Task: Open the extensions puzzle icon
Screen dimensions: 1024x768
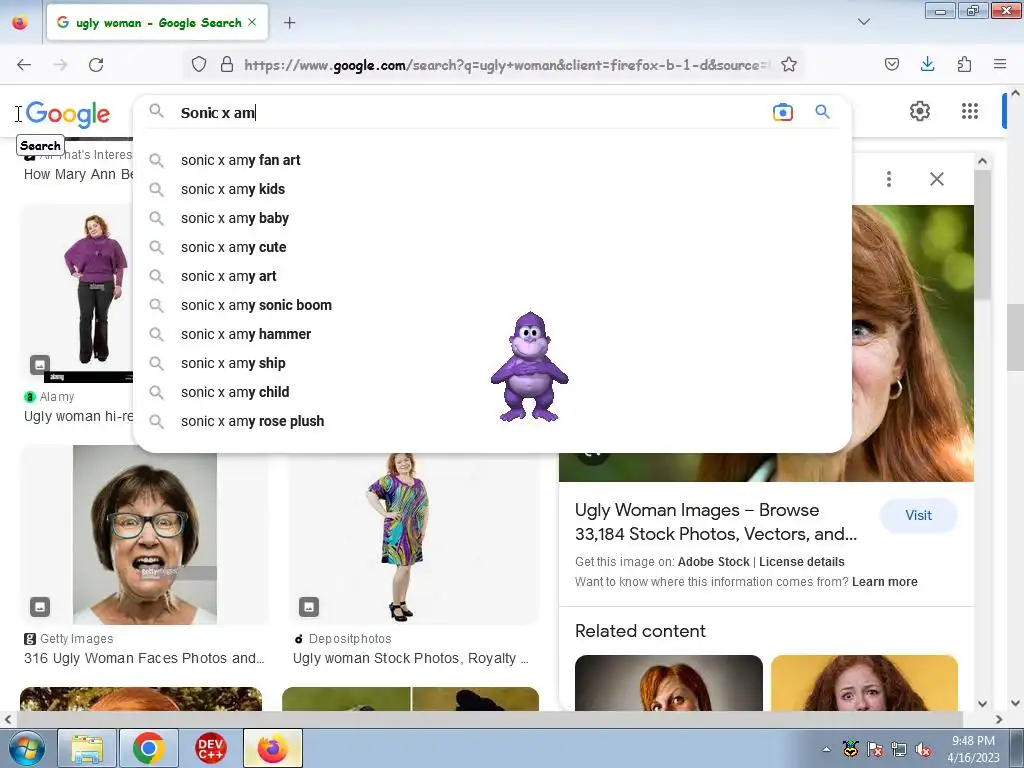Action: click(964, 64)
